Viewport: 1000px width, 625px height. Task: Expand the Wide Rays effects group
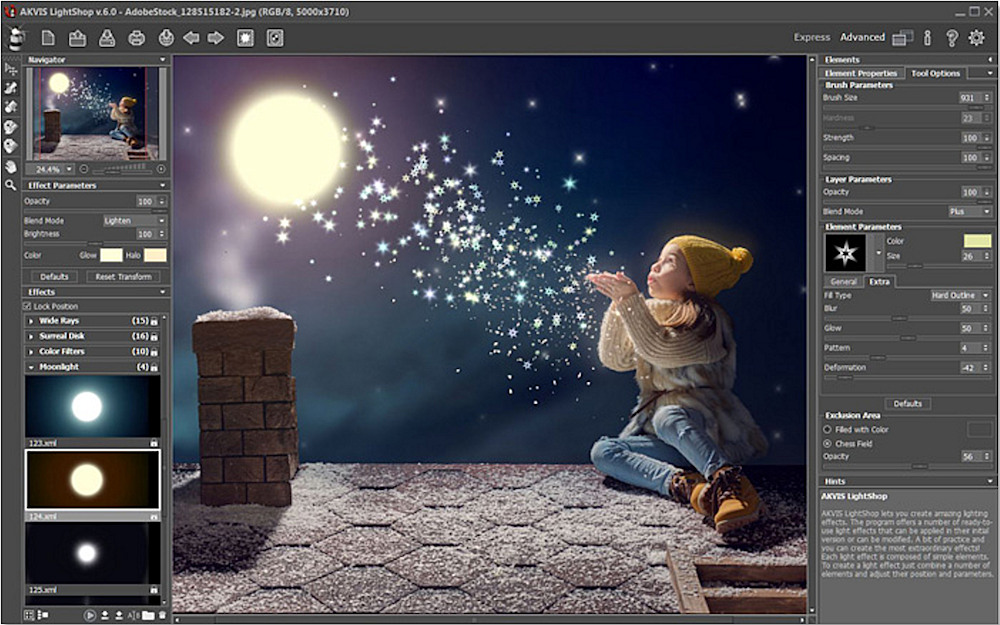[x=60, y=320]
